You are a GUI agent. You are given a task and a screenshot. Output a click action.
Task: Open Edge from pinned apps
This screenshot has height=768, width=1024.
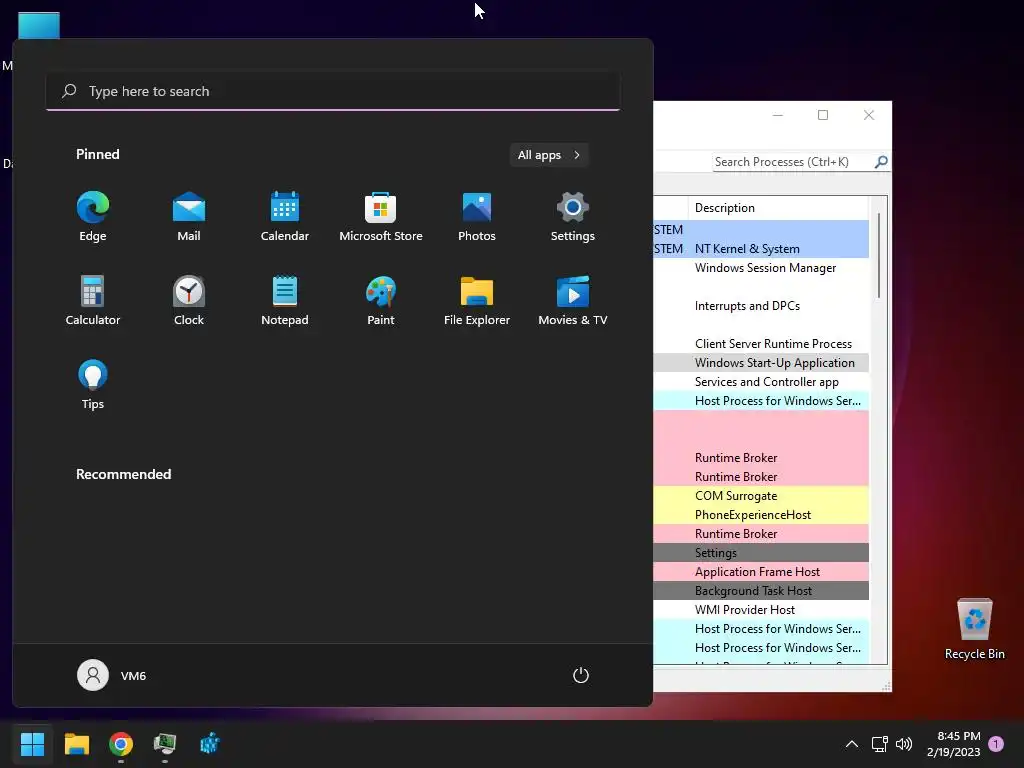(x=93, y=216)
